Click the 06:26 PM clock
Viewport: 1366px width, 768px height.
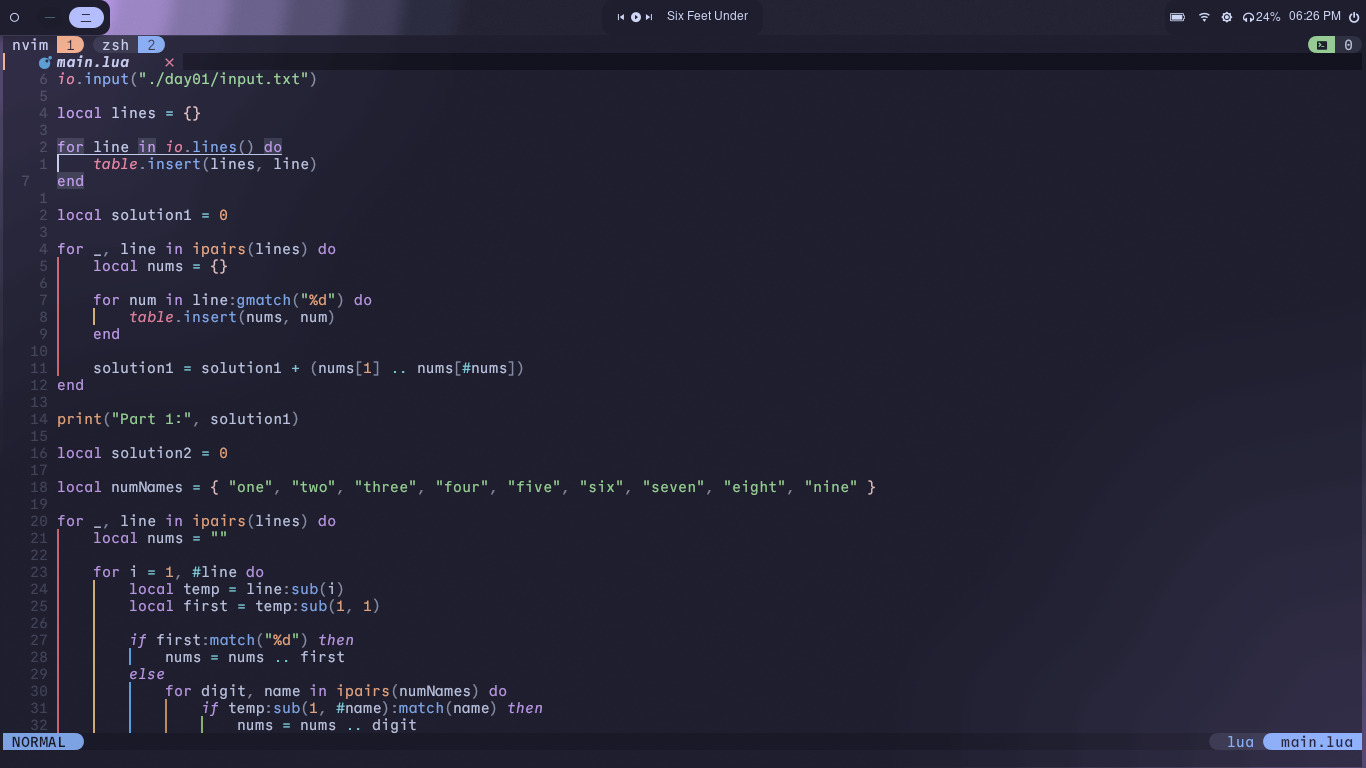[x=1314, y=16]
